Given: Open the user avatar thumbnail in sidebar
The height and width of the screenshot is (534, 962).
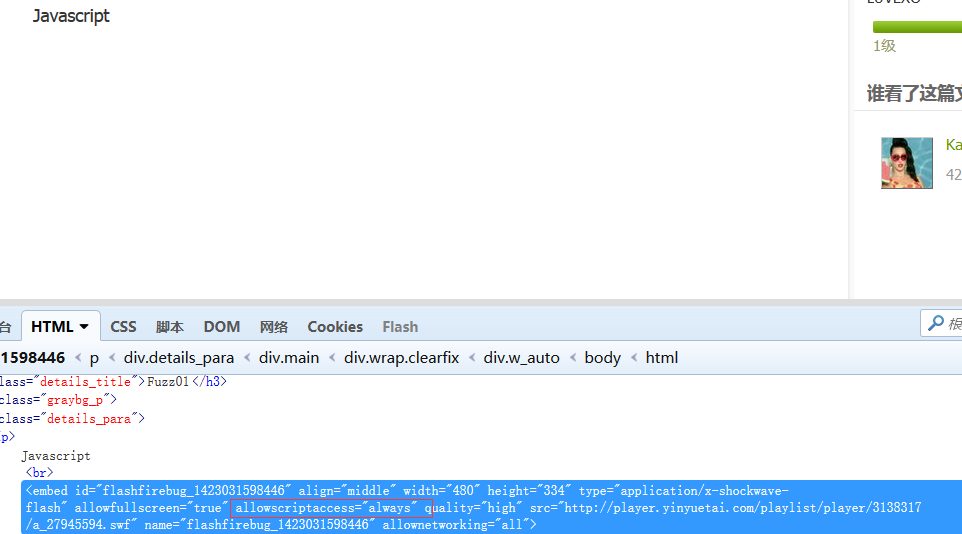Looking at the screenshot, I should [x=907, y=163].
